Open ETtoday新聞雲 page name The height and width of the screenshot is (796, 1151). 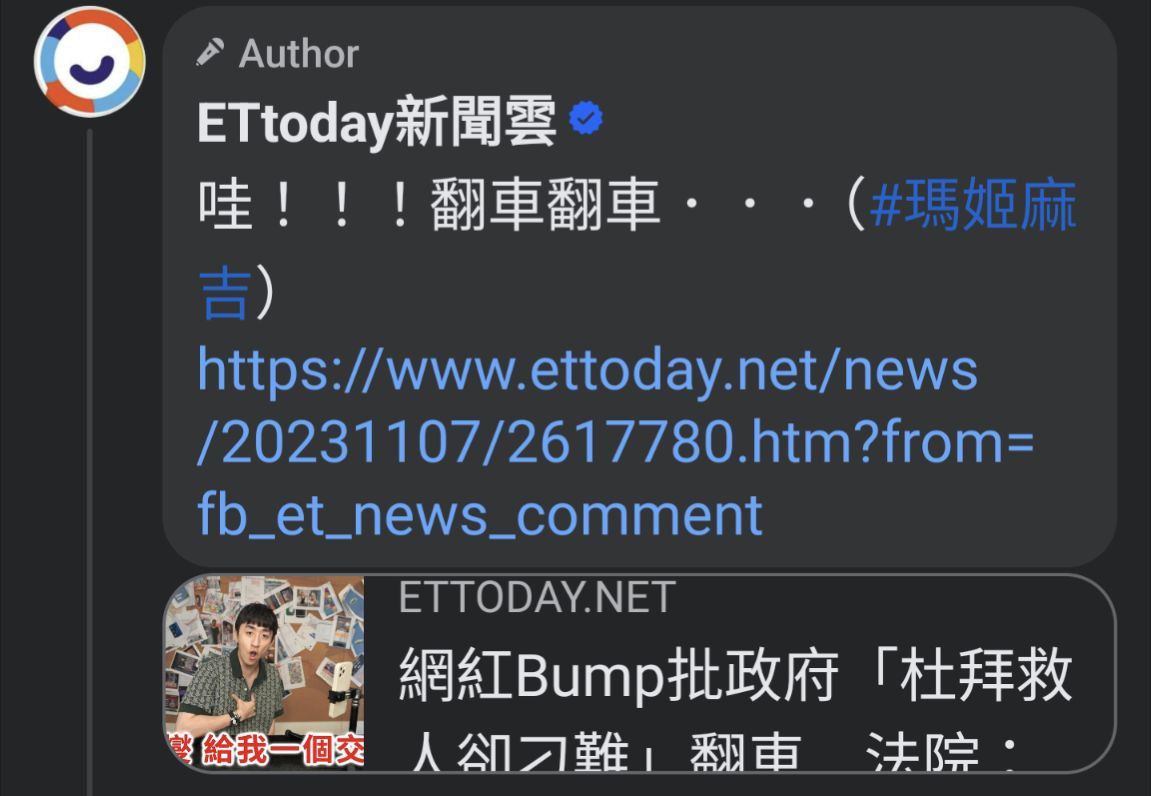377,121
